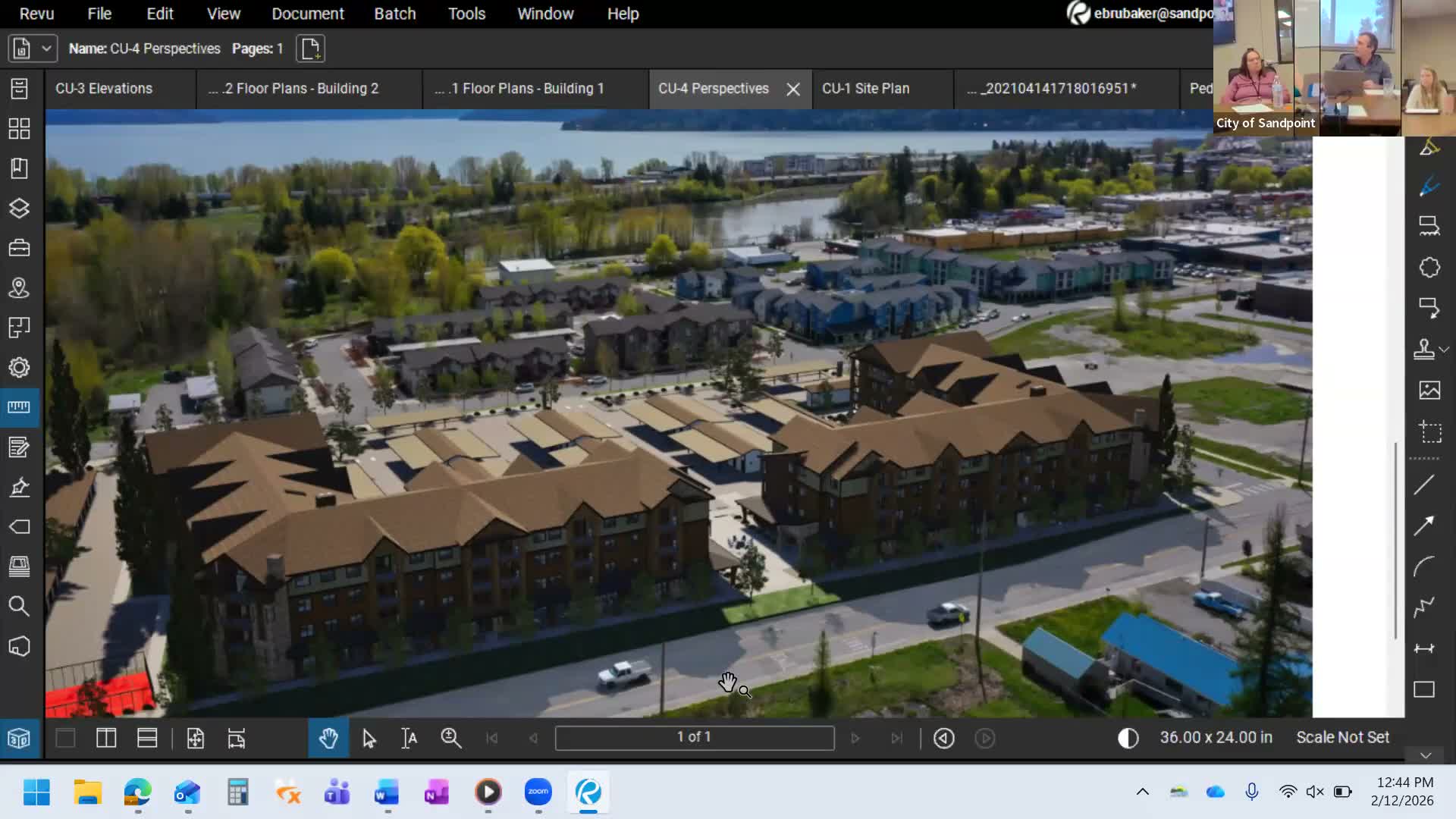The image size is (1456, 819).
Task: Toggle the contrast display mode
Action: click(x=1128, y=737)
